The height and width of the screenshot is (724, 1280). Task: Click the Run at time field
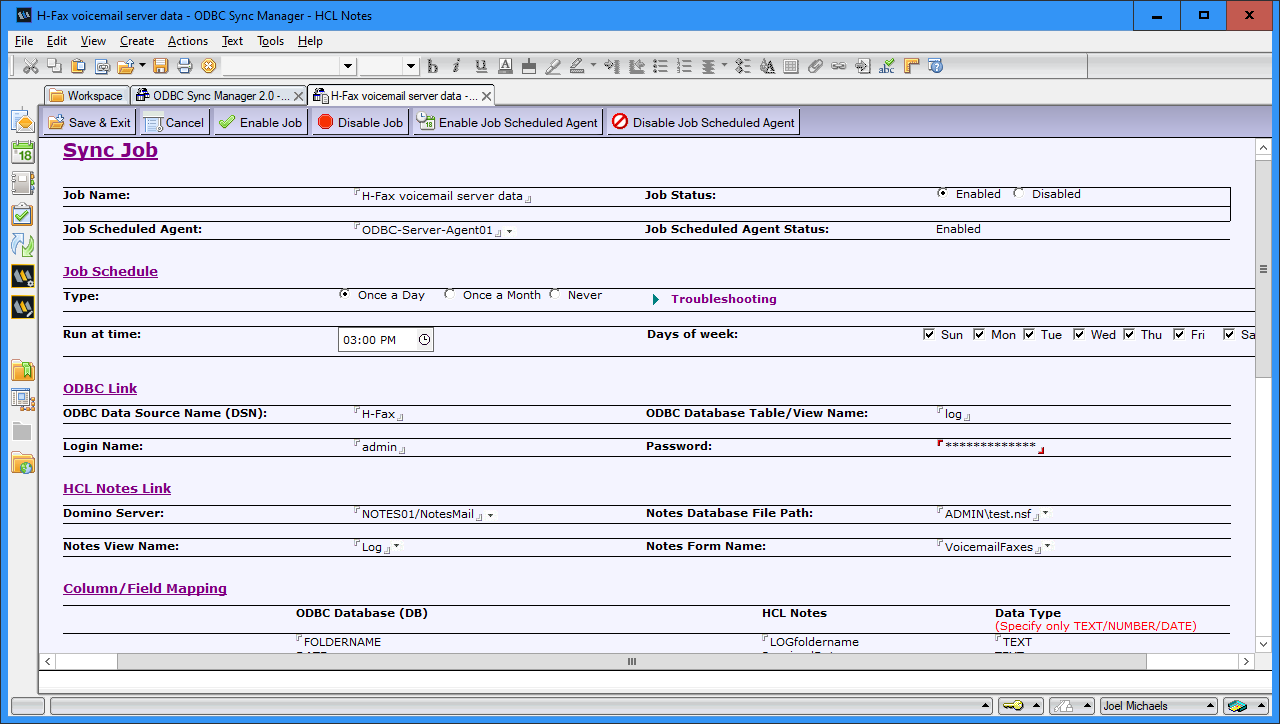[386, 340]
